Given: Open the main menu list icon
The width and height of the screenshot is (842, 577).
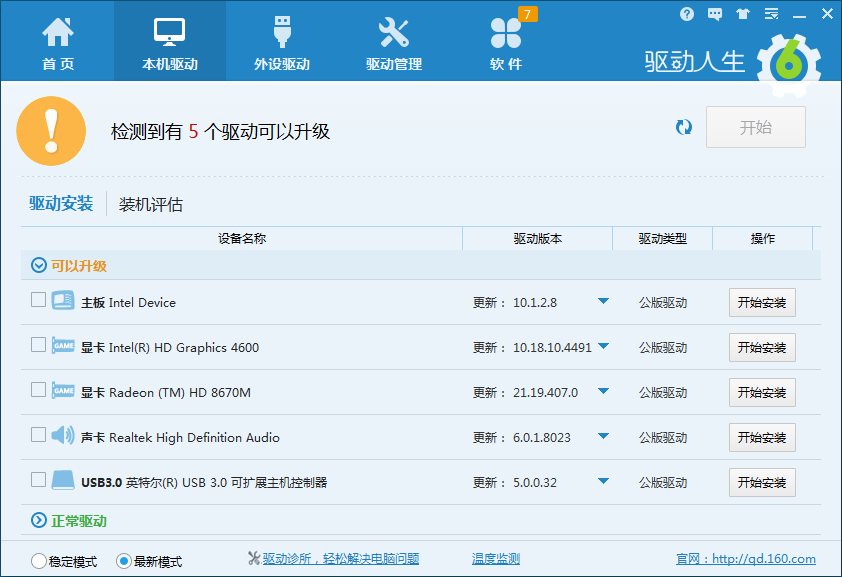Looking at the screenshot, I should (772, 14).
